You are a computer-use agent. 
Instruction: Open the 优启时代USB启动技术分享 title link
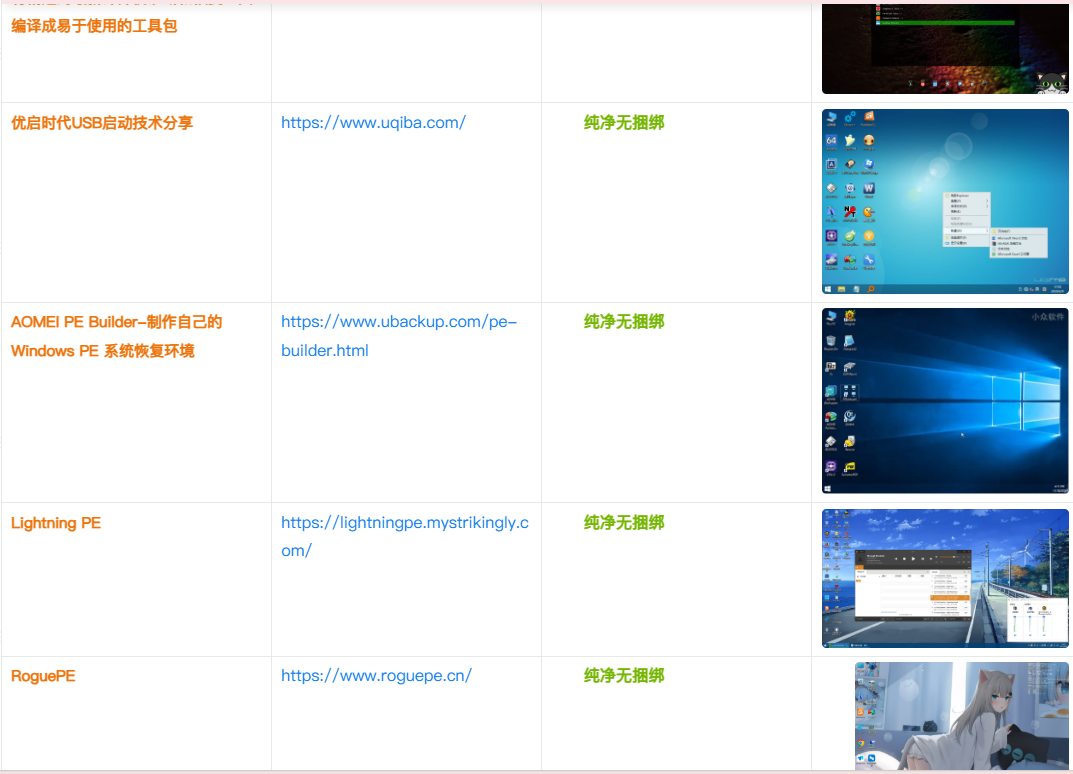102,123
